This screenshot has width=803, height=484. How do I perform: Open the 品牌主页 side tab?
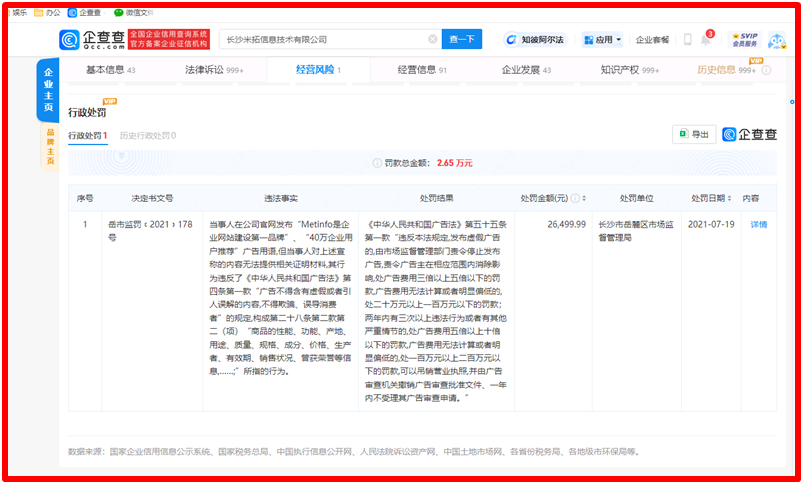coord(50,146)
